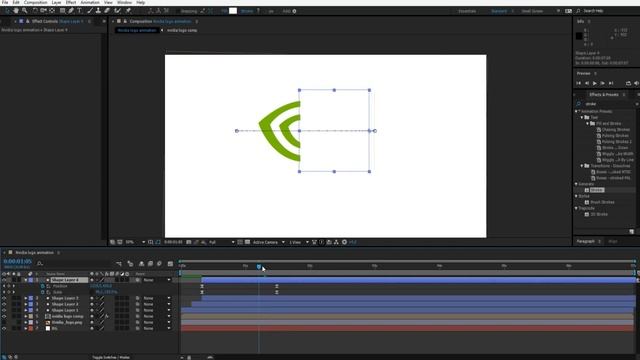Select the Selection tool in toolbar
This screenshot has height=360, width=640.
[7, 11]
